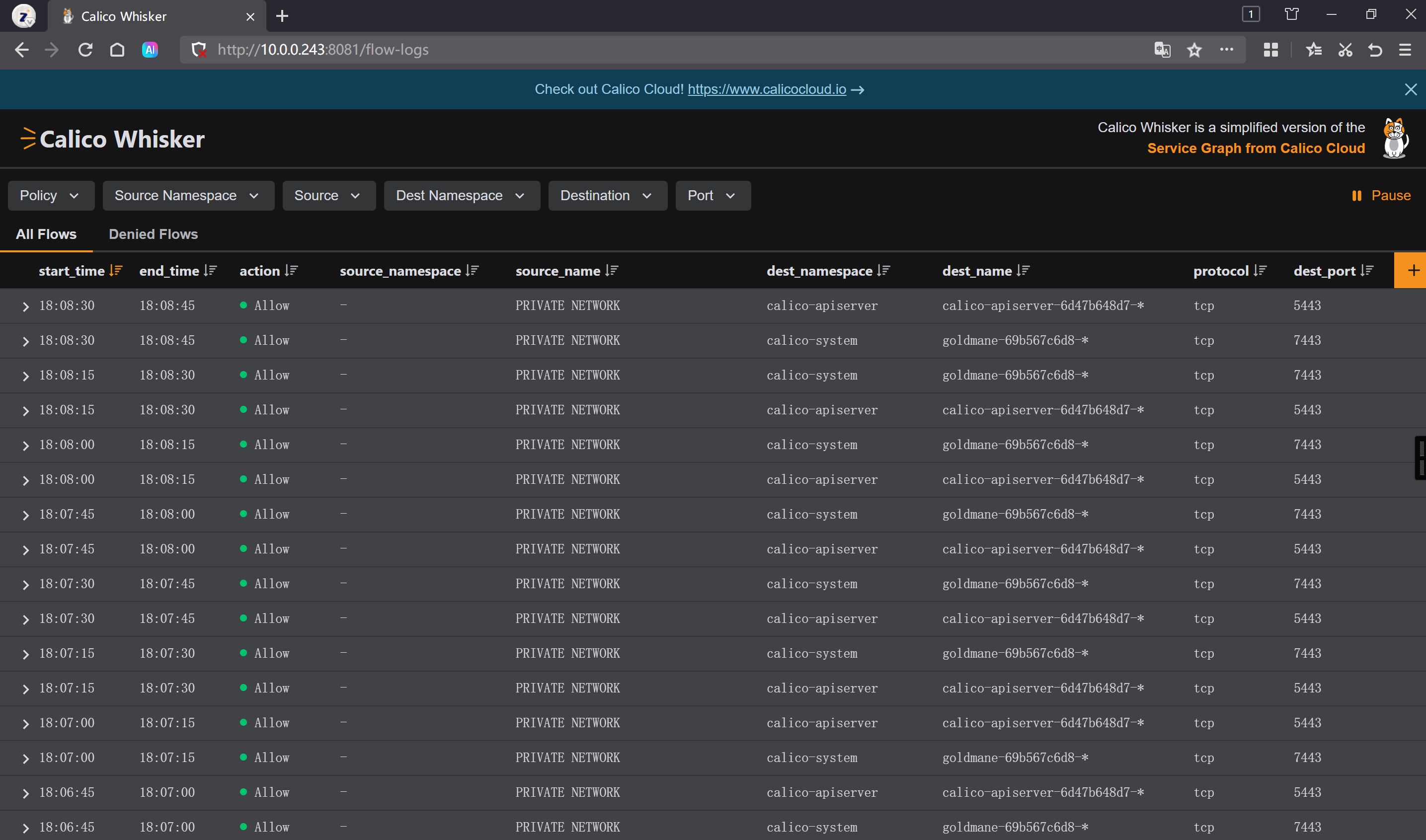Image resolution: width=1426 pixels, height=840 pixels.
Task: Expand the first 18:08:30 flow row
Action: click(25, 306)
